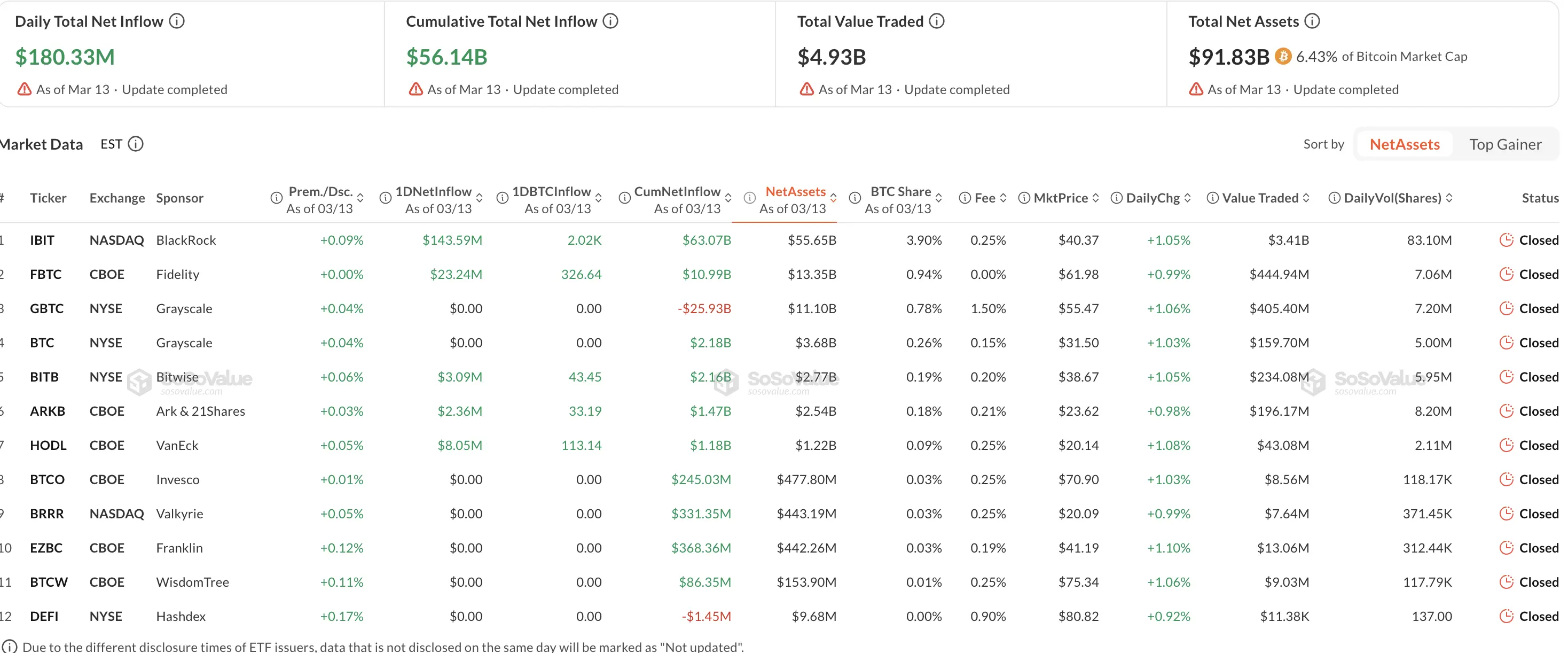Click the GBTC ticker link

click(x=47, y=308)
